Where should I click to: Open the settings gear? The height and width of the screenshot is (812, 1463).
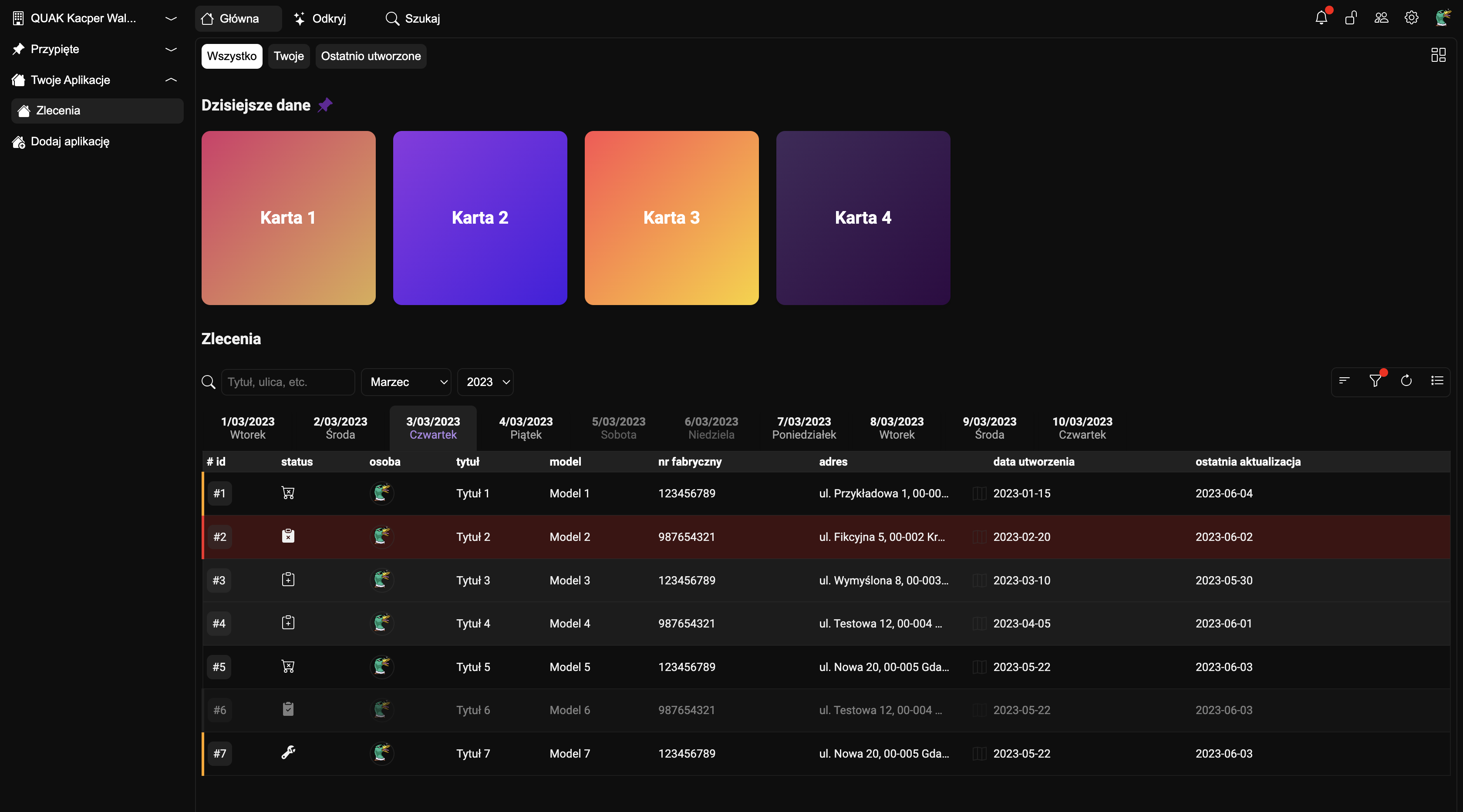point(1411,18)
